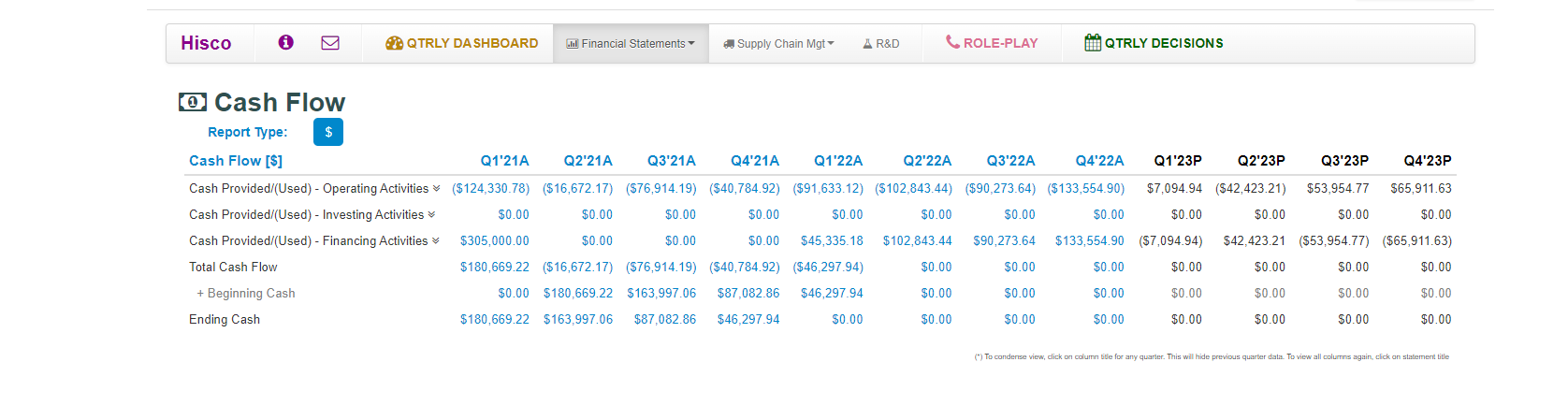Expand the Investing Activities row
The image size is (1568, 420).
pos(431,214)
